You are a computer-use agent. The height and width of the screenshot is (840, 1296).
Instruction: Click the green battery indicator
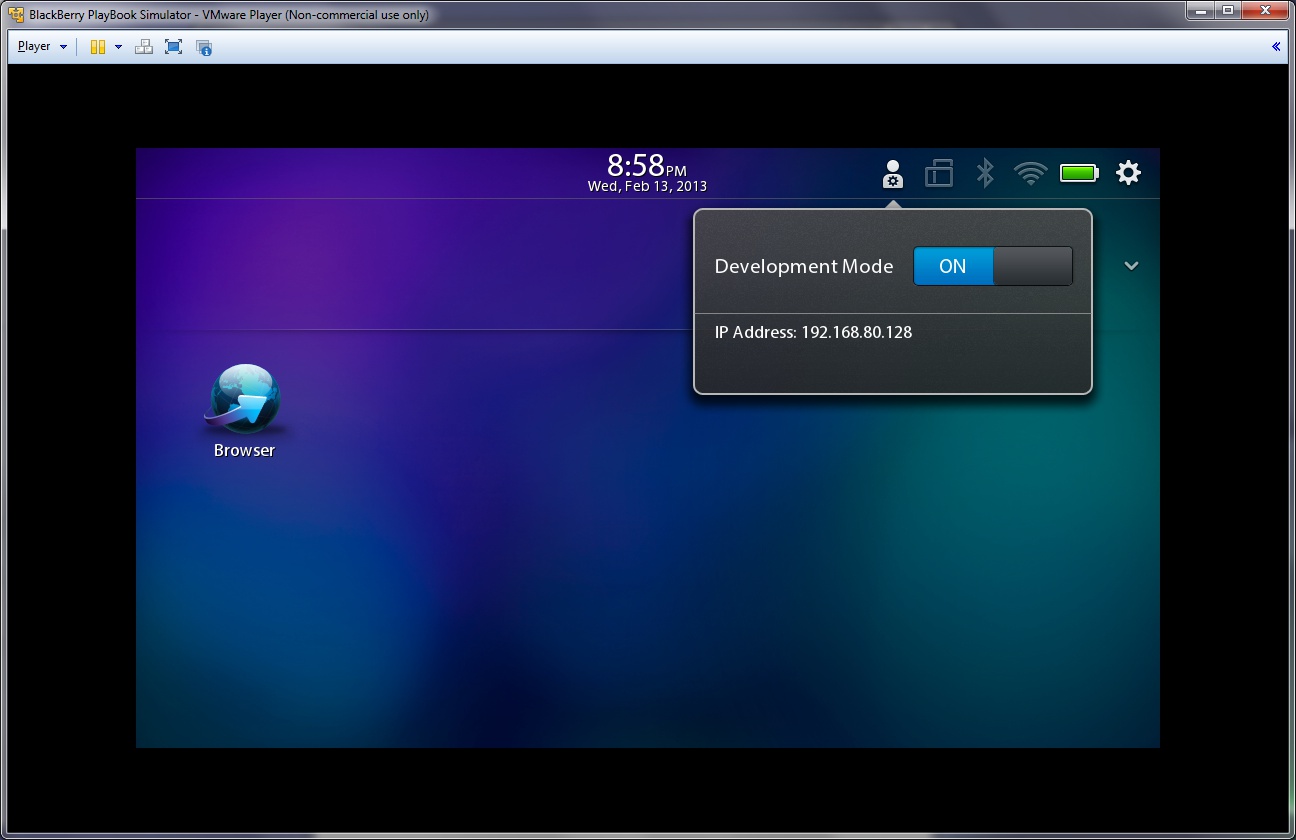[1079, 173]
